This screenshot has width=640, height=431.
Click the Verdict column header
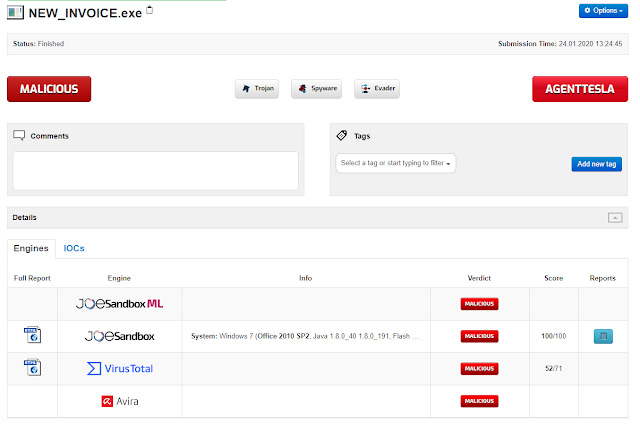coord(479,278)
